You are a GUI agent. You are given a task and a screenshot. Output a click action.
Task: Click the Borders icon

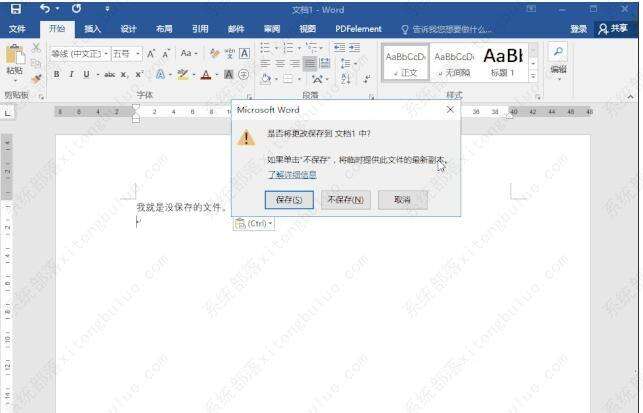pos(288,78)
